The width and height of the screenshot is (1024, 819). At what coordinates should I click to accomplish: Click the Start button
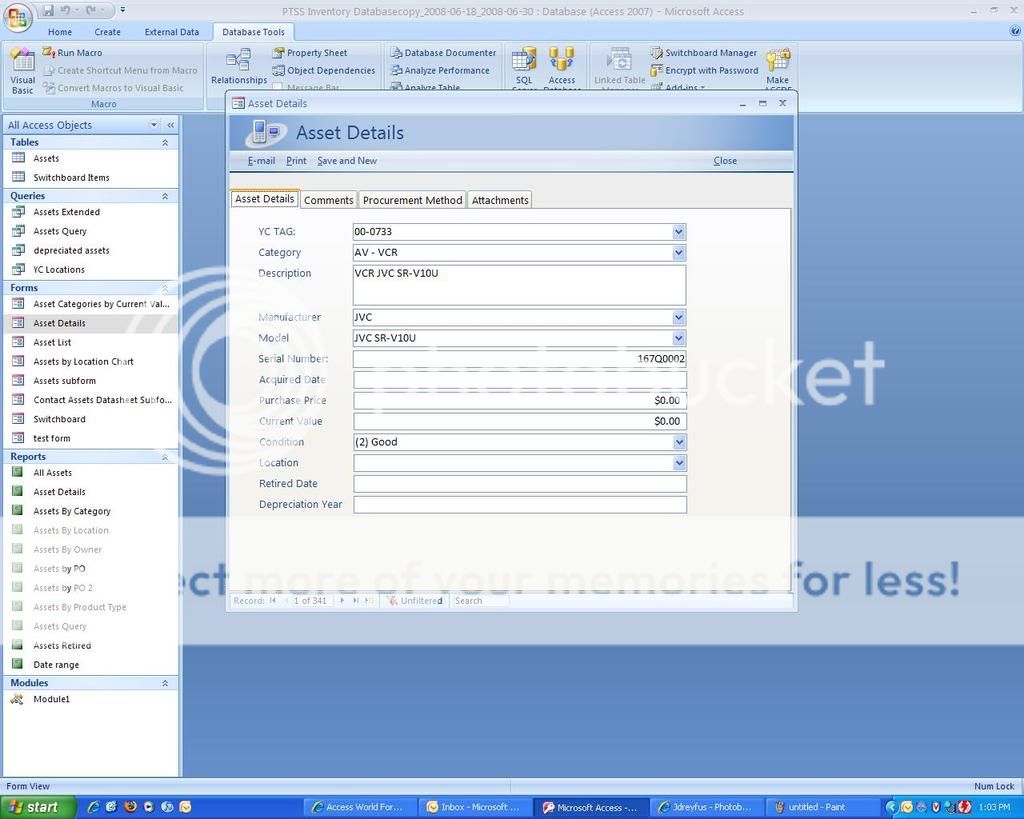pos(37,807)
